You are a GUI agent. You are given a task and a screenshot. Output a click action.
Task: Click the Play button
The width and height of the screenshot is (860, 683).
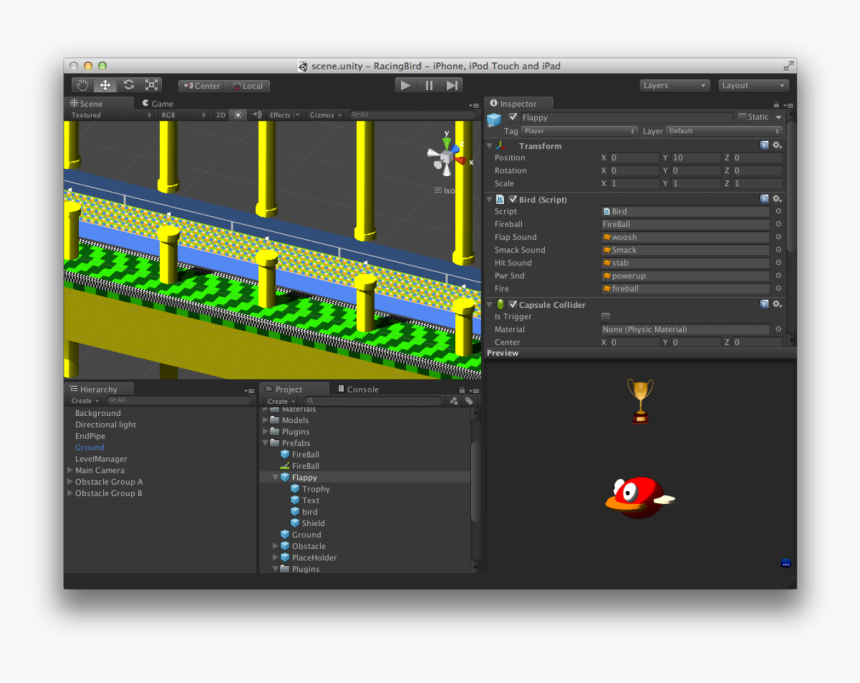point(405,86)
